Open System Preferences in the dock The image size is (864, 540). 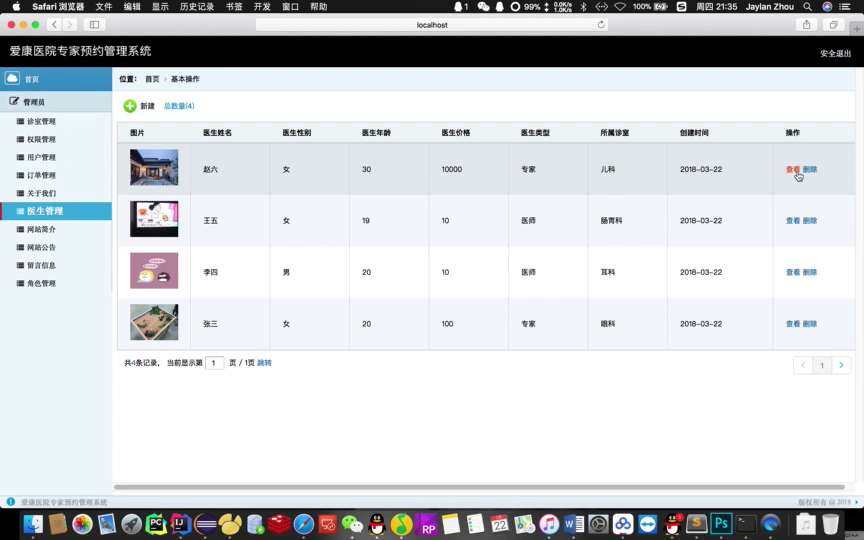[598, 524]
